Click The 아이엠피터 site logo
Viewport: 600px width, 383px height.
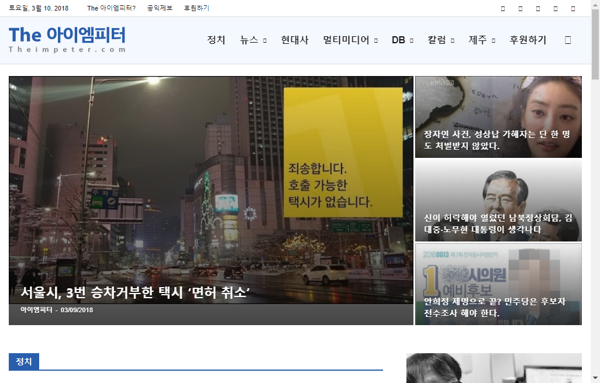[x=67, y=39]
